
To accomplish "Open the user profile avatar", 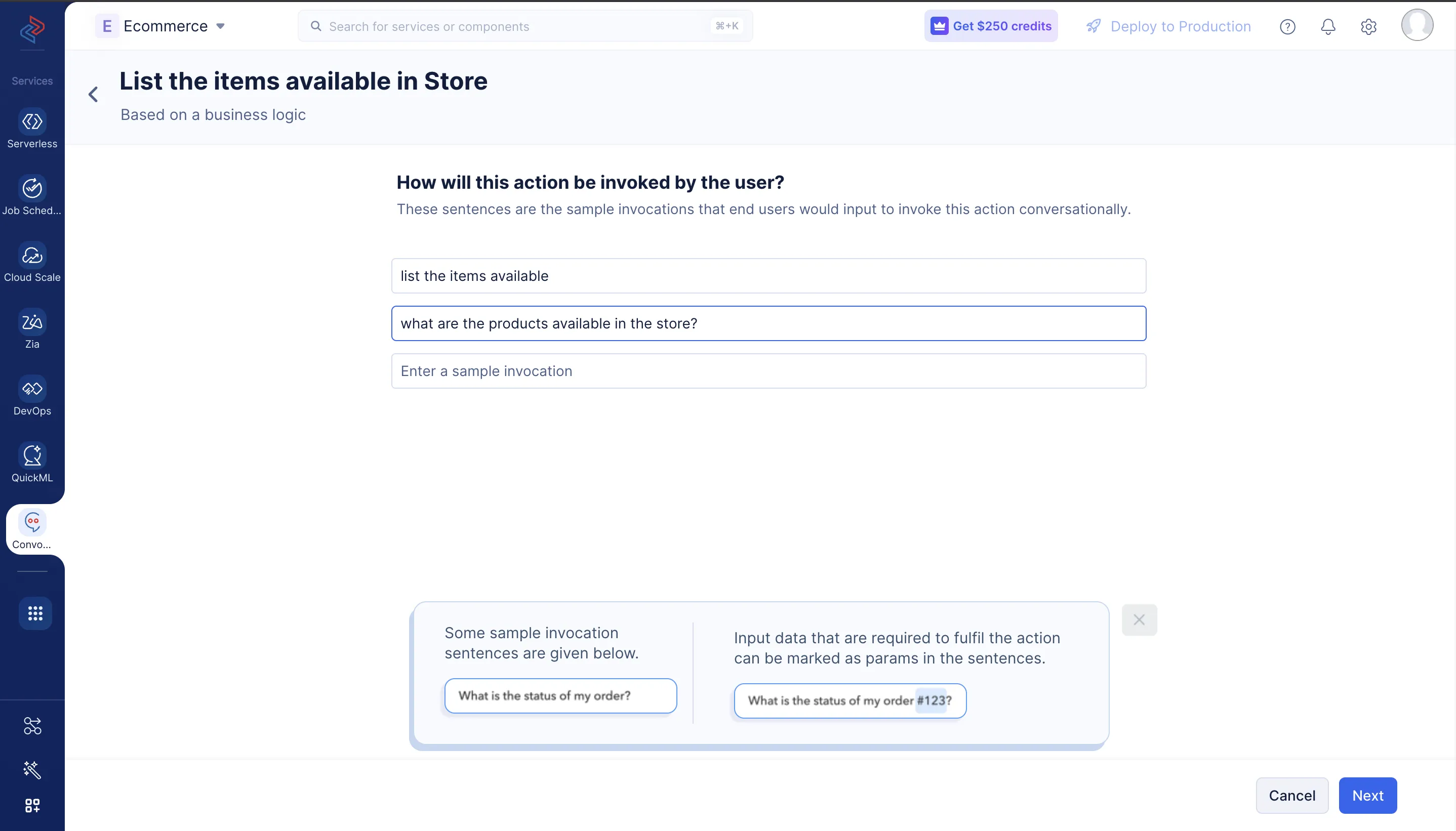I will click(1417, 25).
